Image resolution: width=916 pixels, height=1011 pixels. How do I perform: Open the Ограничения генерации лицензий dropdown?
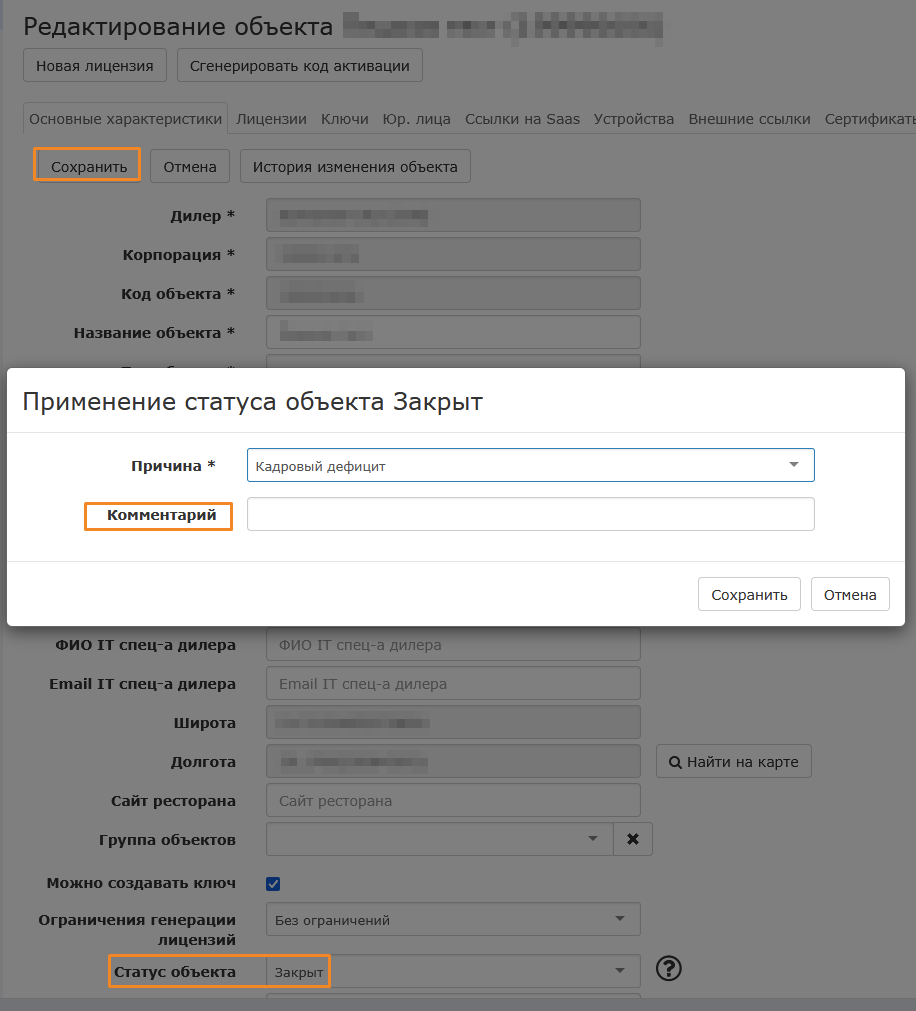pyautogui.click(x=452, y=920)
